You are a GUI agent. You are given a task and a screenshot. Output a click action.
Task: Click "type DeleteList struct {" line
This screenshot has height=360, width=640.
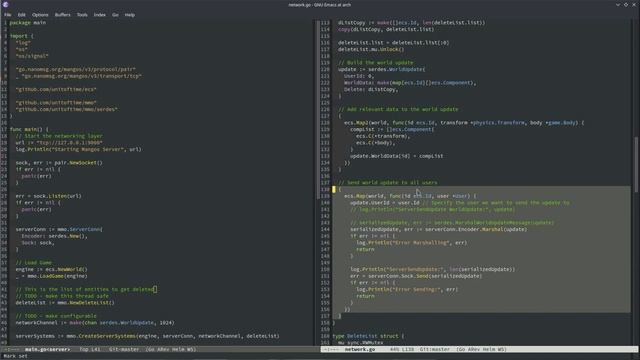368,336
